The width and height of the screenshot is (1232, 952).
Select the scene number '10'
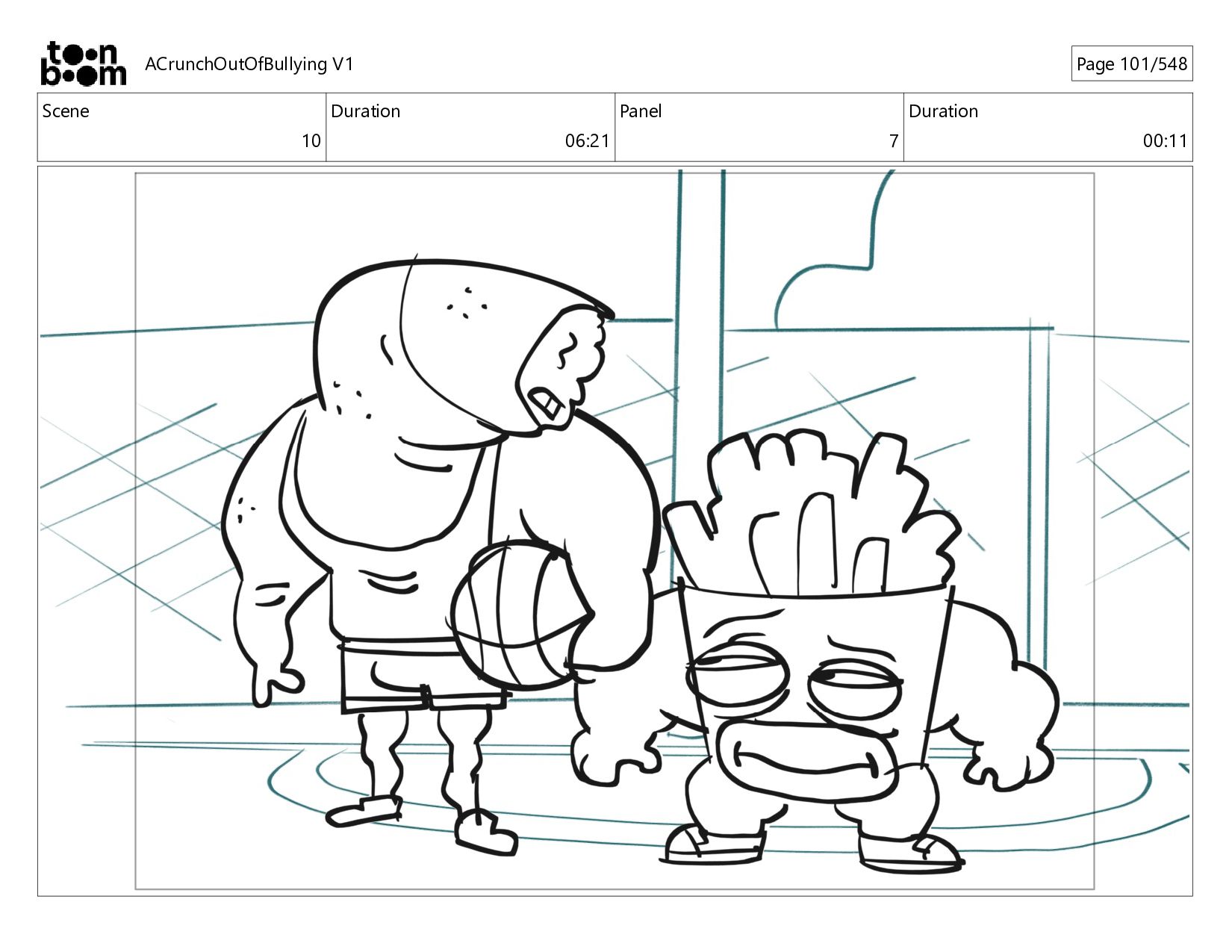click(x=311, y=141)
